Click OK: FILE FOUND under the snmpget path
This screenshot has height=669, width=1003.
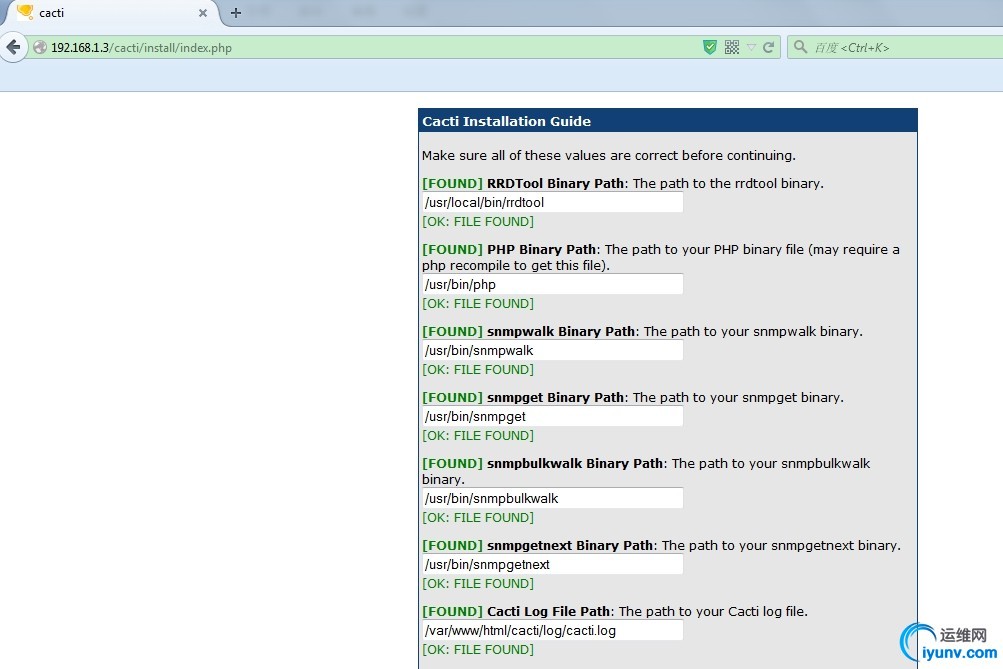[x=478, y=435]
